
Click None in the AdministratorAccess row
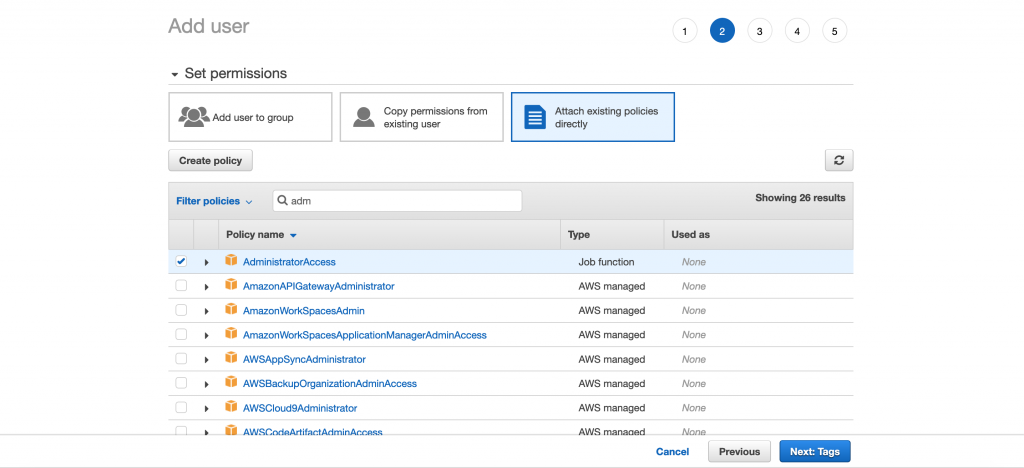[x=694, y=262]
